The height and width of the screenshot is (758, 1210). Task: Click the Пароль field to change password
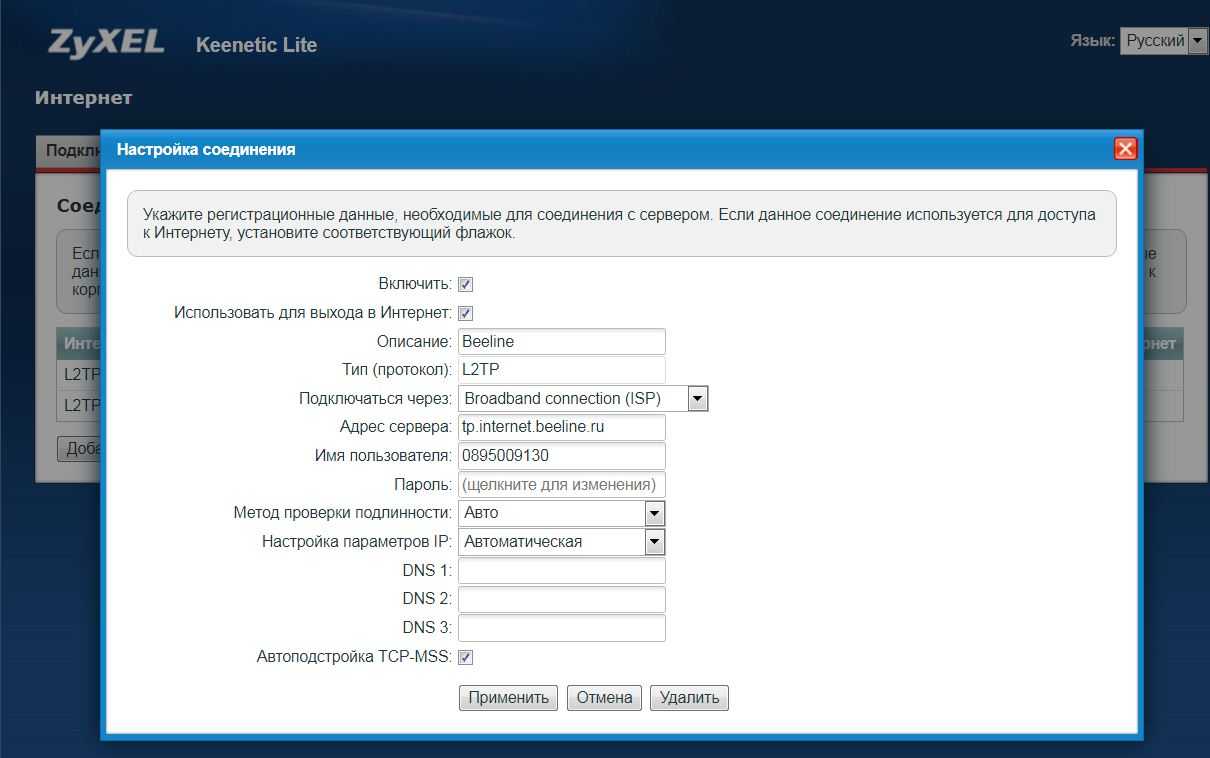click(562, 485)
